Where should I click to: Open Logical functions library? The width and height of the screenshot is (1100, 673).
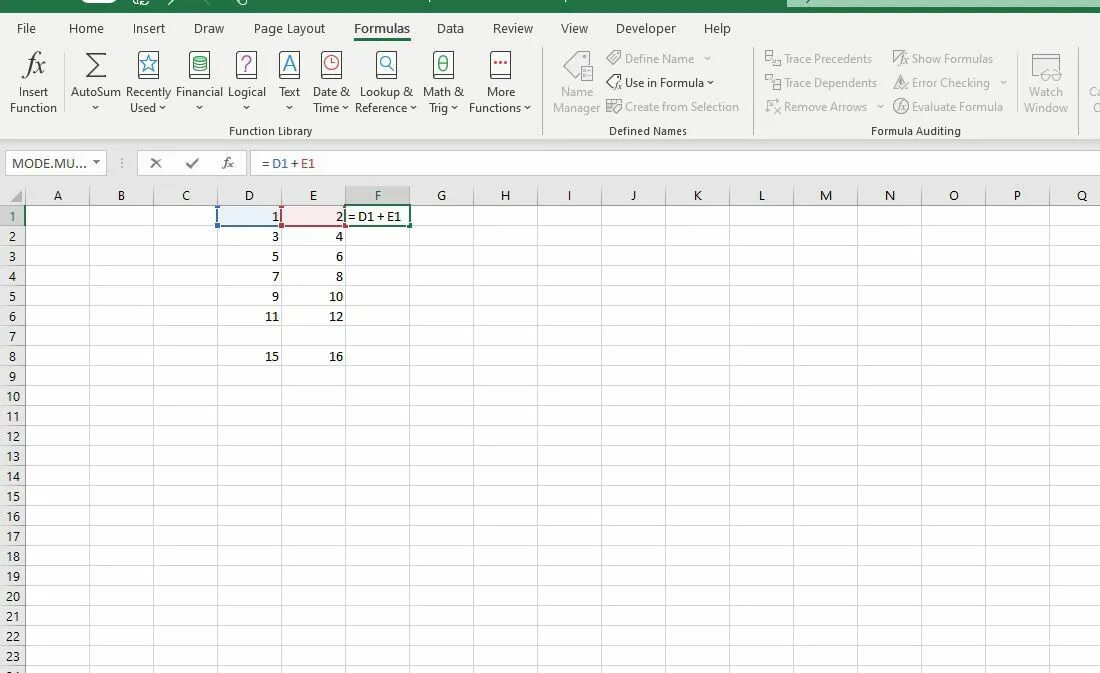click(x=246, y=82)
